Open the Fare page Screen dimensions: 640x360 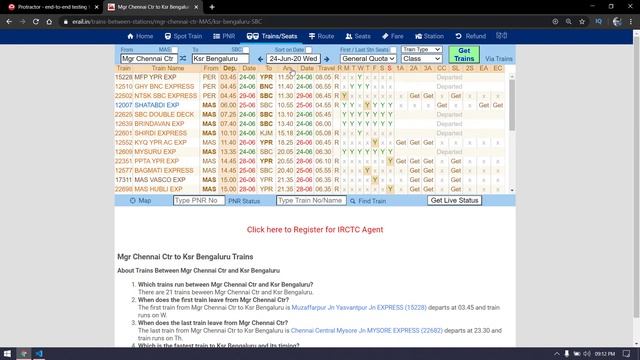393,36
